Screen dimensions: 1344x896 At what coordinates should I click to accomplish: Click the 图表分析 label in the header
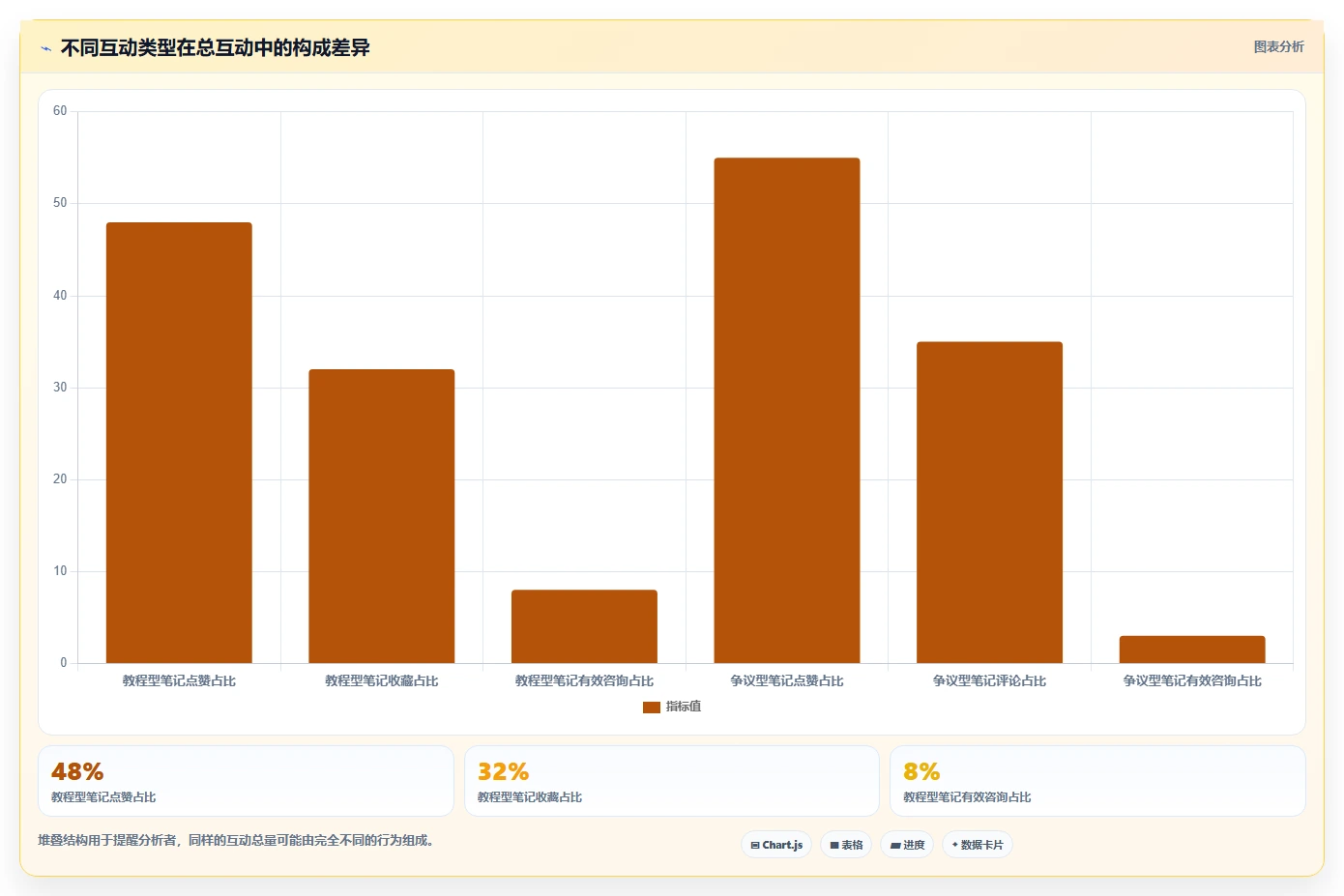[1278, 46]
